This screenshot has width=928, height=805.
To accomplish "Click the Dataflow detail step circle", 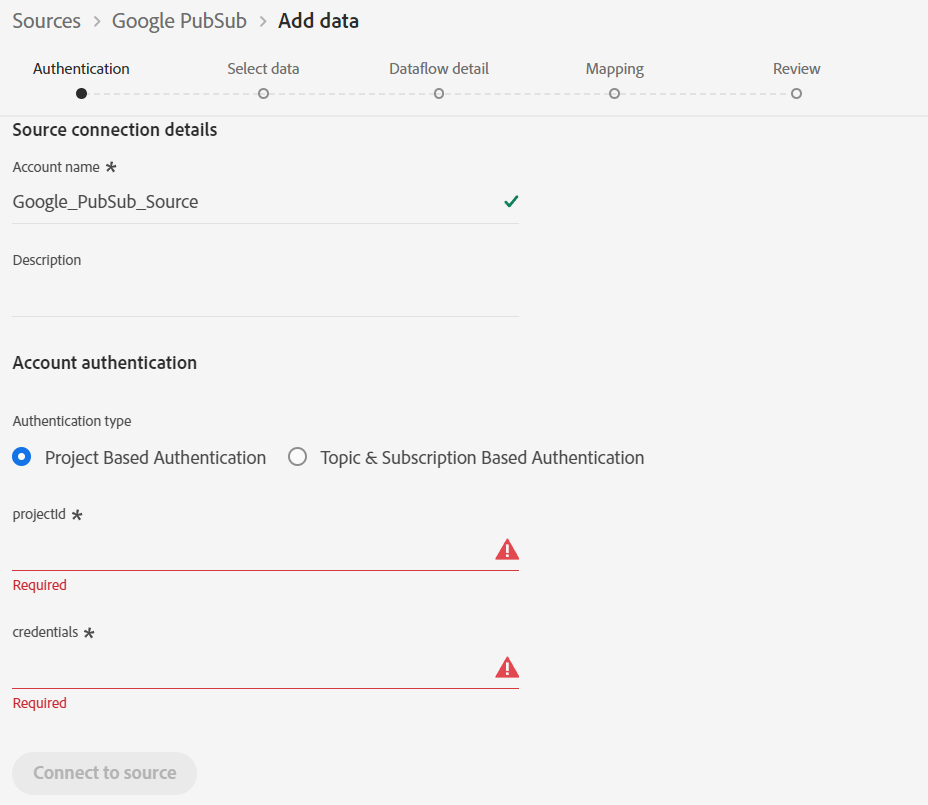I will (438, 93).
